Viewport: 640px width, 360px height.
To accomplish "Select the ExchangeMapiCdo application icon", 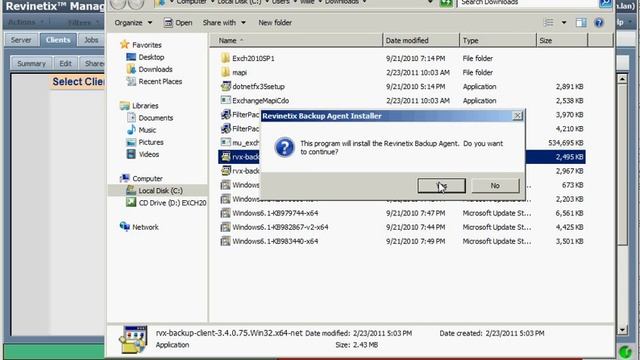I will click(225, 100).
